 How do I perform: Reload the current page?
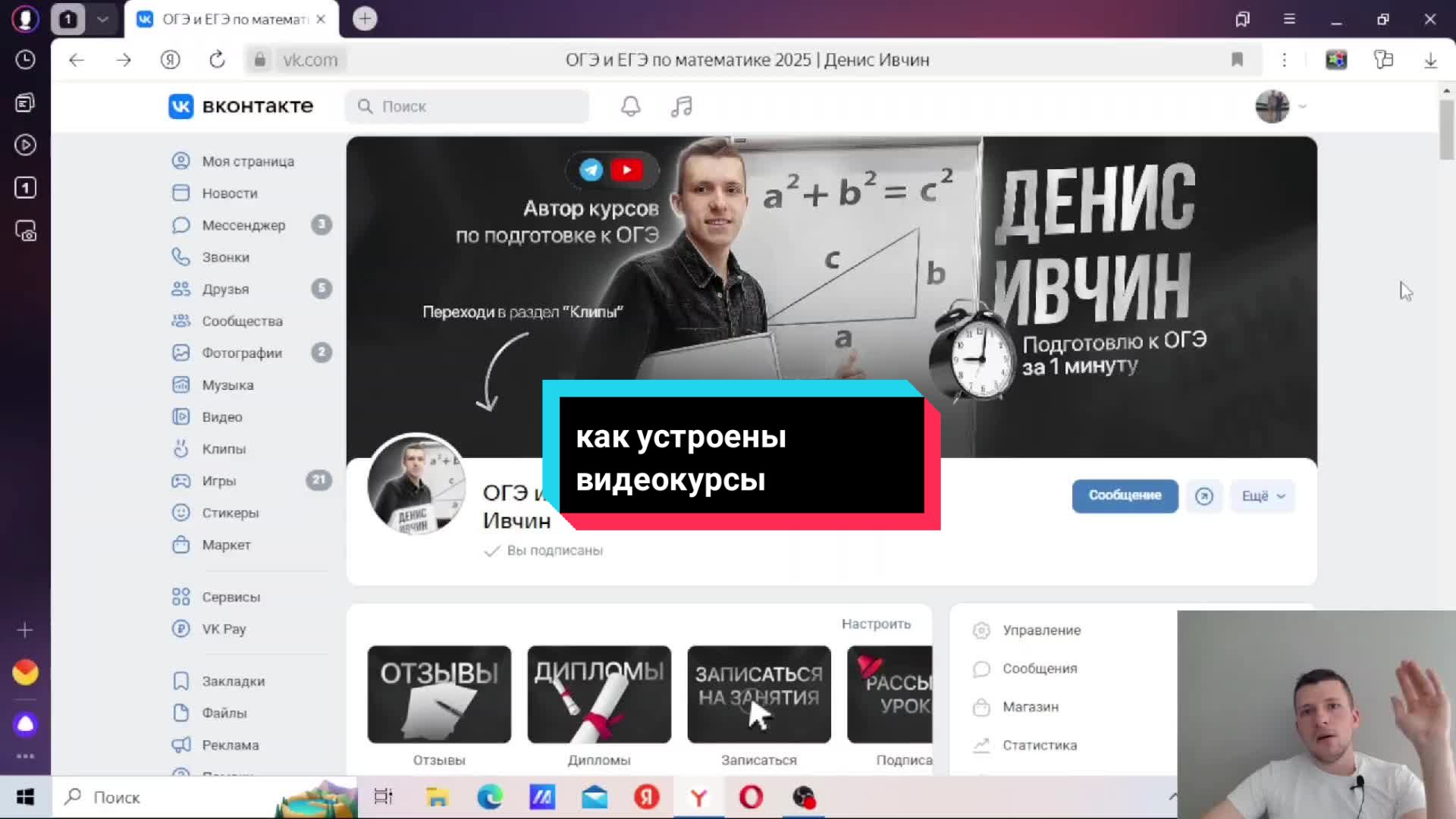(x=217, y=60)
